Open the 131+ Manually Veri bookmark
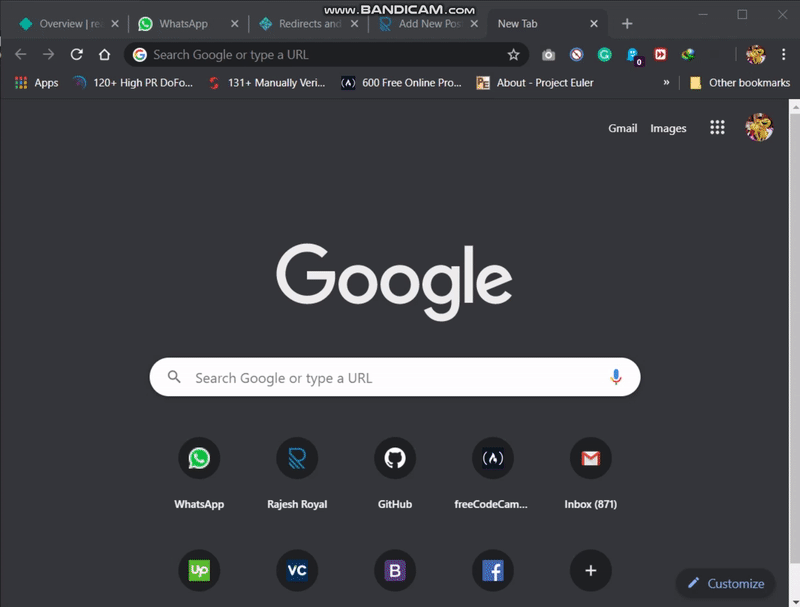Viewport: 800px width, 607px height. (x=267, y=83)
